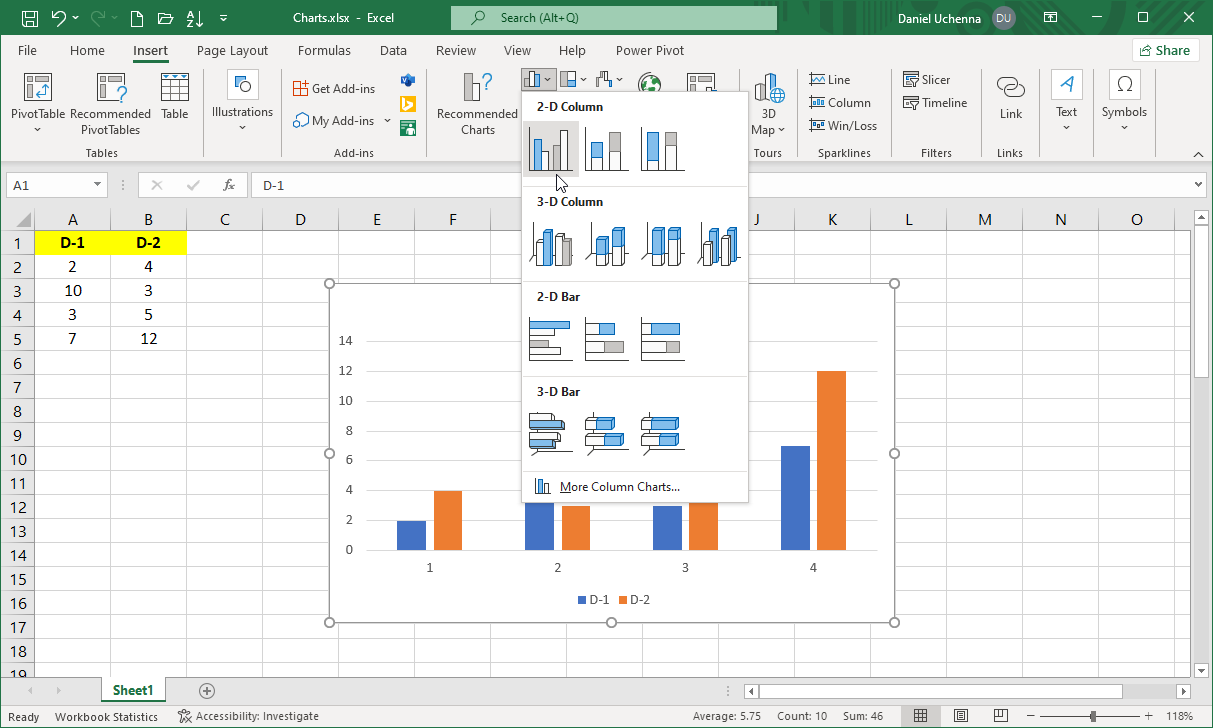Choose the 2-D Stacked Column chart type
Viewport: 1213px width, 728px height.
606,149
